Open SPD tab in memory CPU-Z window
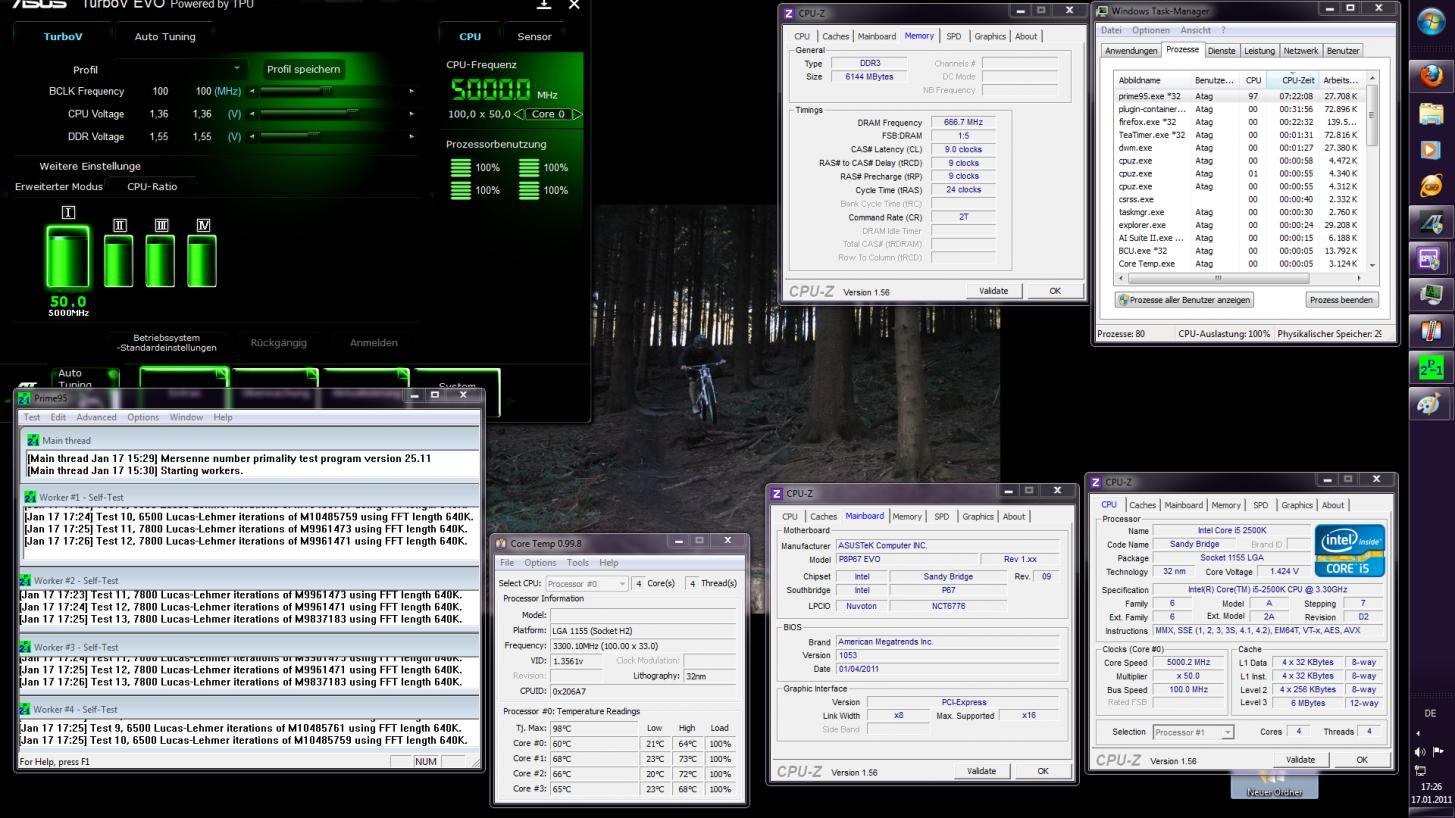This screenshot has width=1455, height=818. tap(953, 36)
